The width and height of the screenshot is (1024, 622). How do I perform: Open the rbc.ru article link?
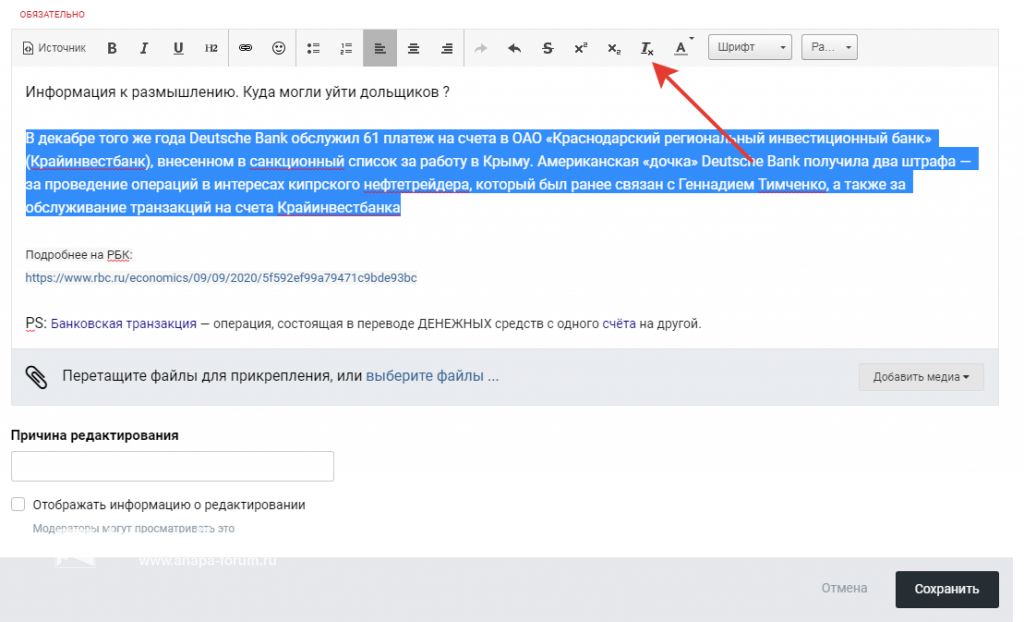(221, 278)
